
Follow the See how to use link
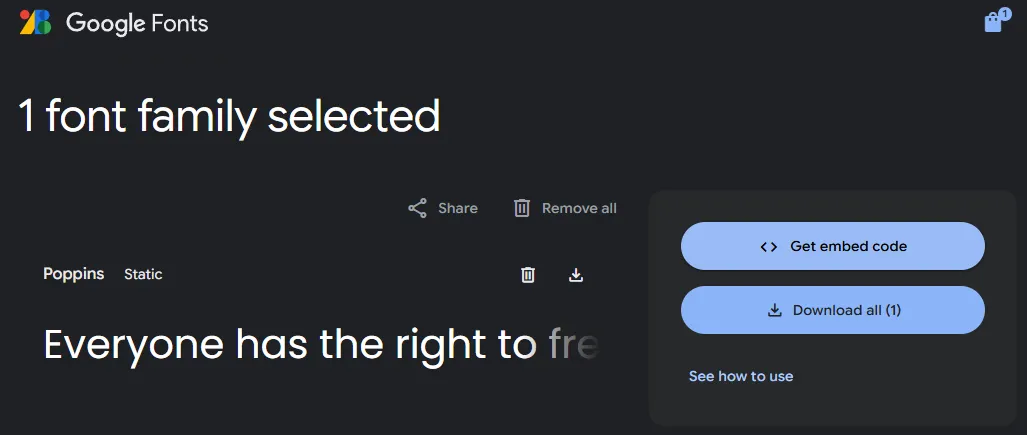coord(741,376)
